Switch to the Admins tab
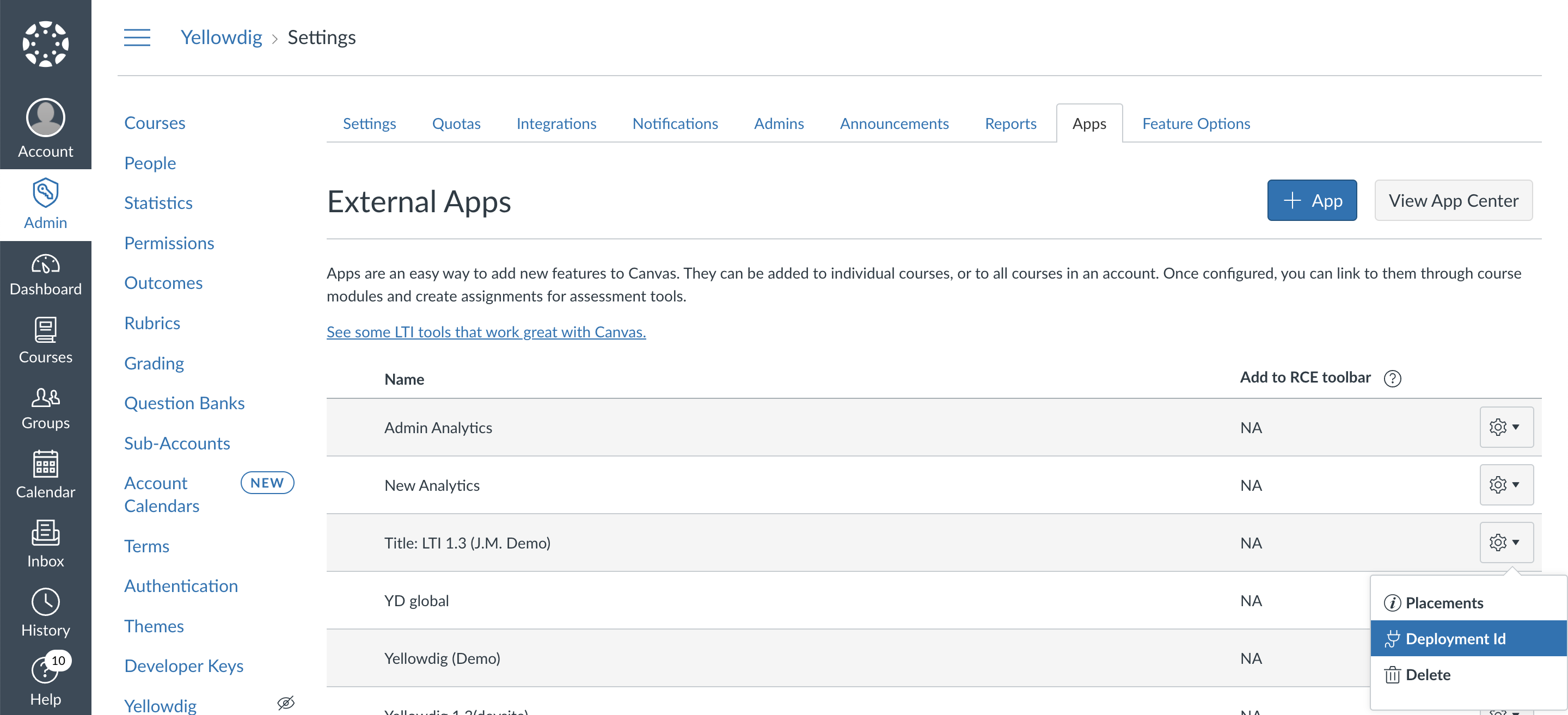The image size is (1568, 715). (779, 124)
